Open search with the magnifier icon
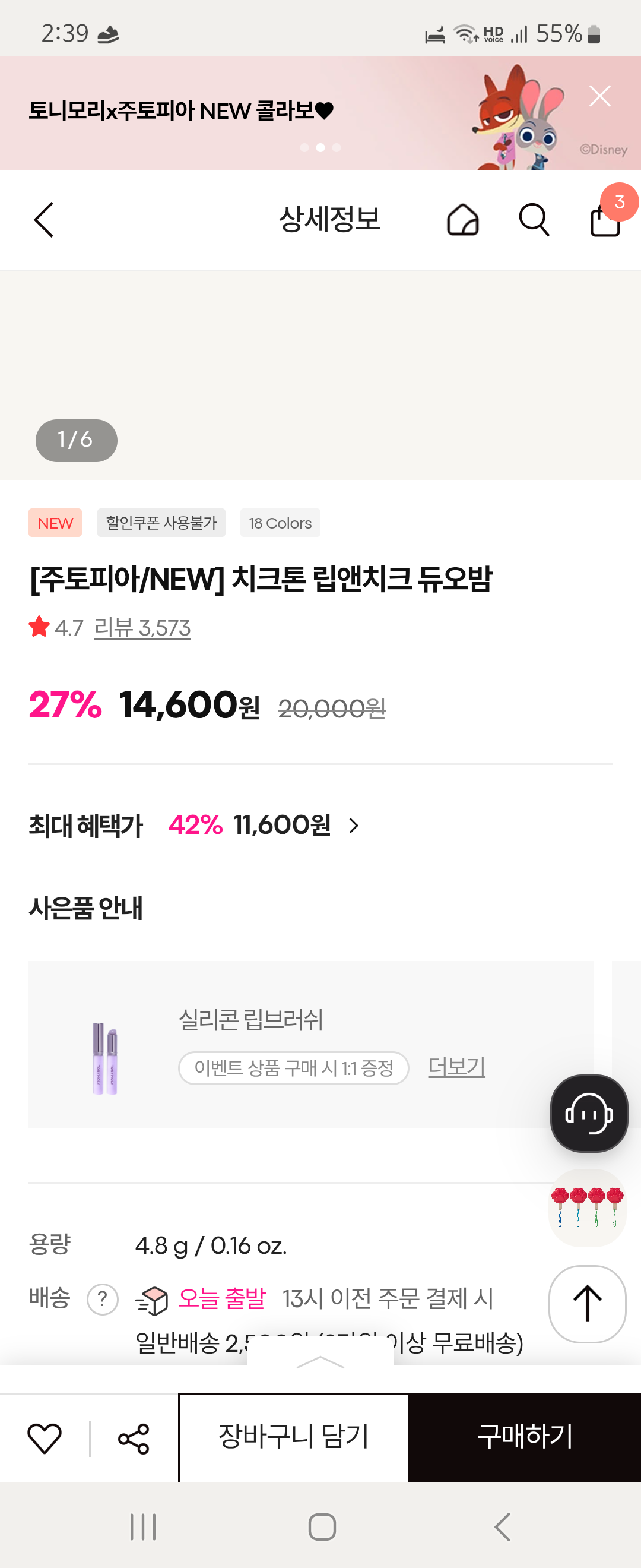The height and width of the screenshot is (1568, 641). tap(534, 220)
